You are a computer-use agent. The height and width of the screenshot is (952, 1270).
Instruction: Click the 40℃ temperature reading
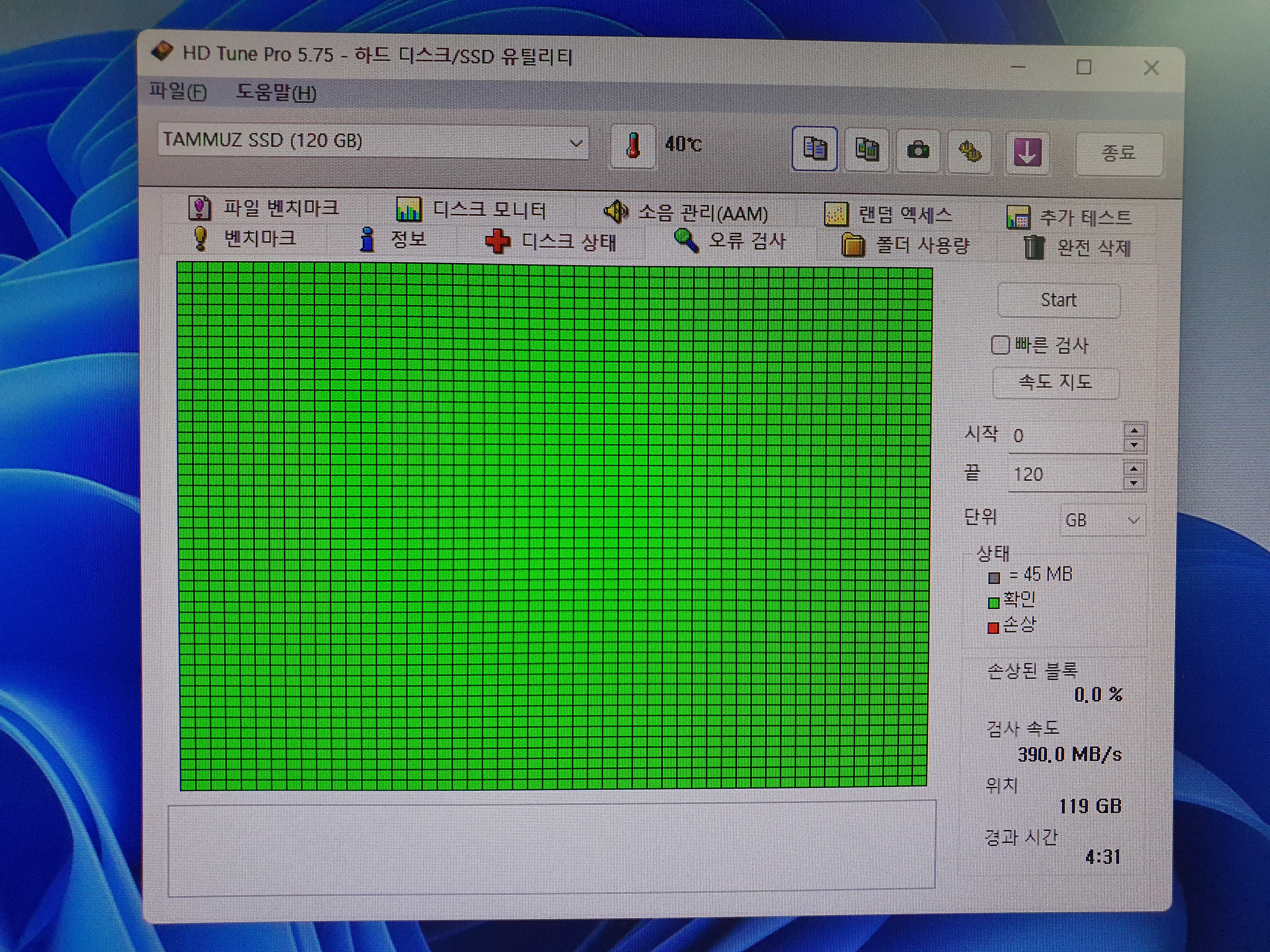point(683,144)
